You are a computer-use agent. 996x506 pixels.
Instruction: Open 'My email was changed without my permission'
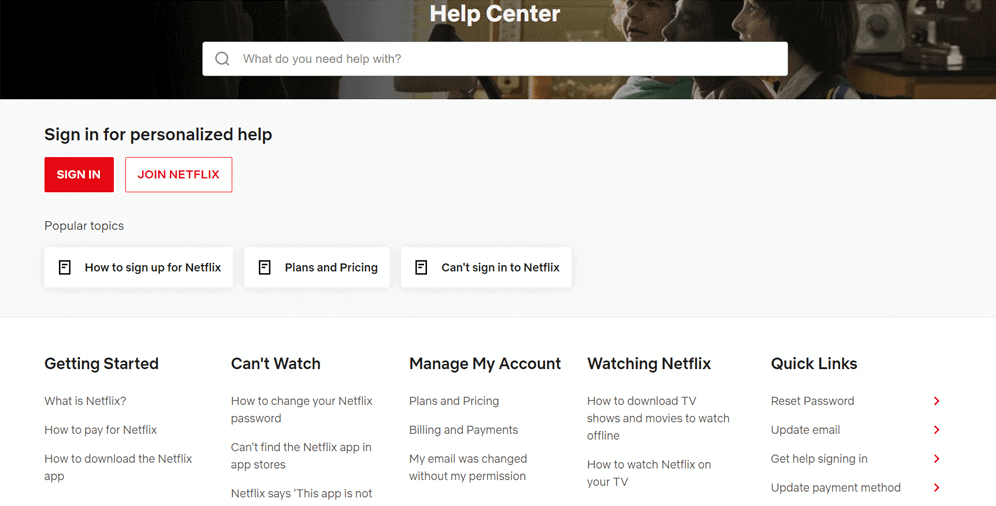[468, 467]
